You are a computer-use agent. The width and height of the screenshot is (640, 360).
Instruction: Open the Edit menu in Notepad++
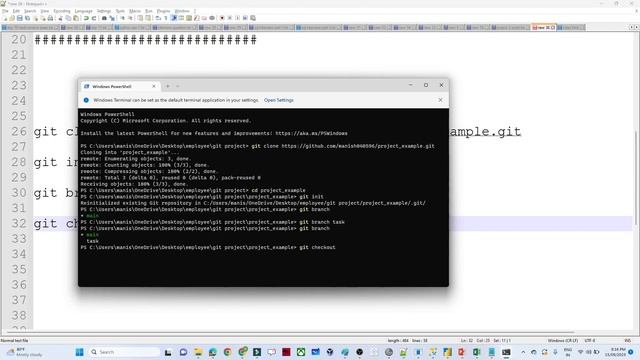[16, 11]
